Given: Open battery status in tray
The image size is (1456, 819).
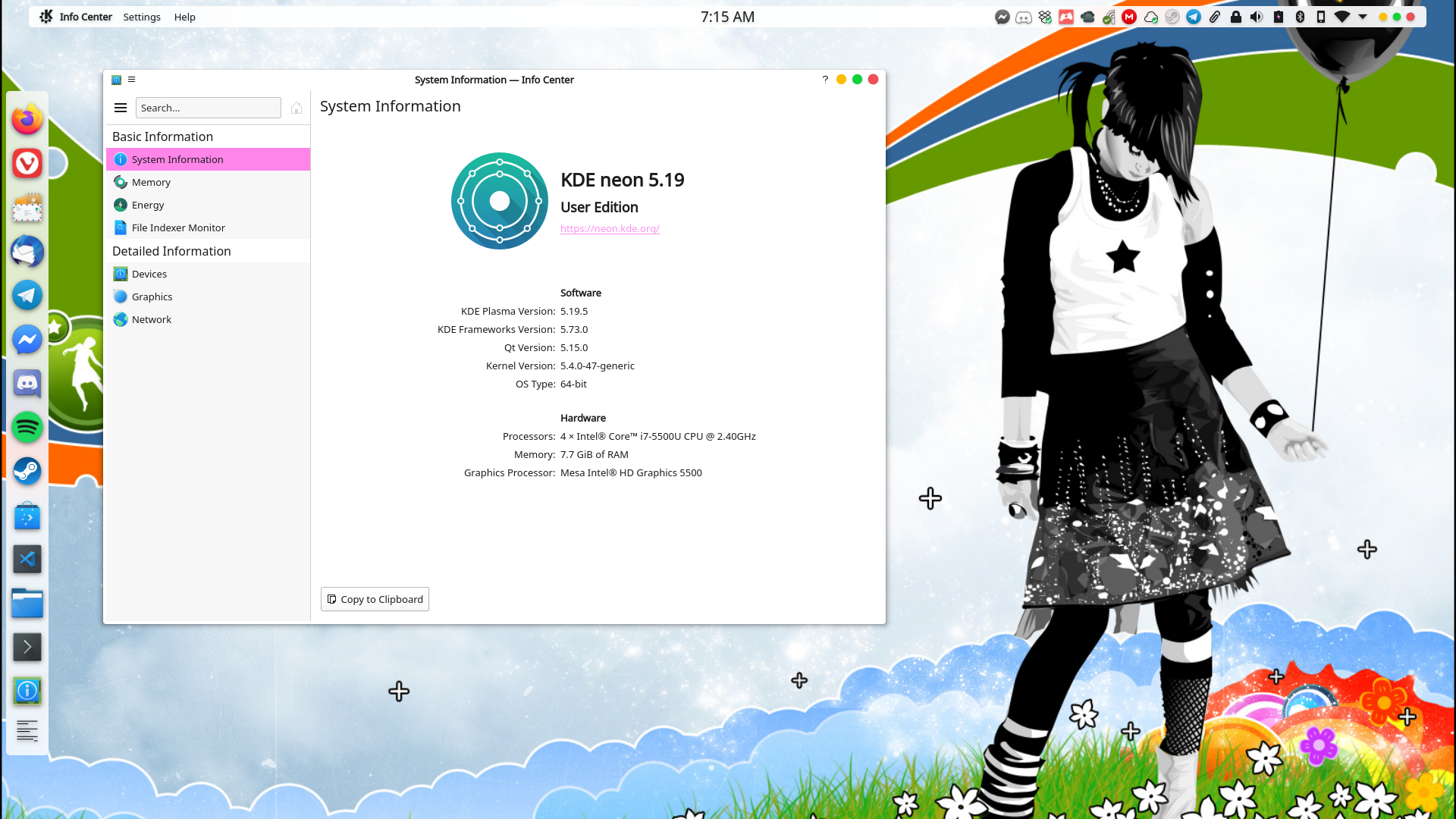Looking at the screenshot, I should coord(1279,17).
